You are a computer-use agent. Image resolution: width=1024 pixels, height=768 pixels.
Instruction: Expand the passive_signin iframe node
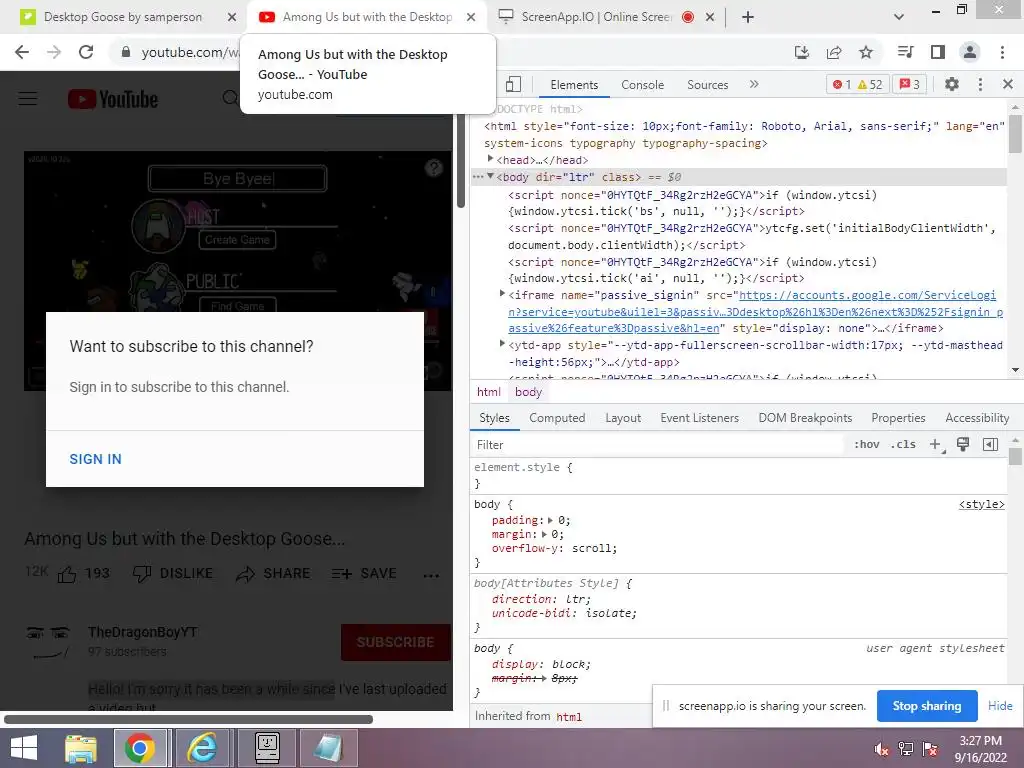[502, 295]
